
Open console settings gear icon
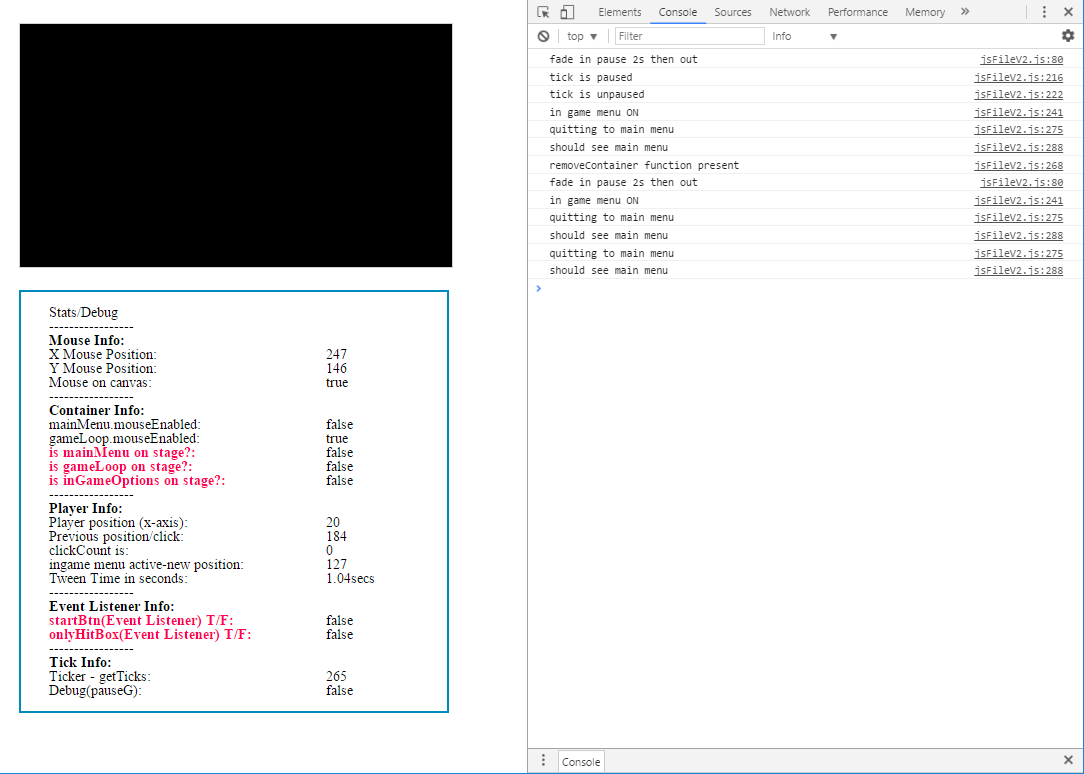pos(1068,36)
